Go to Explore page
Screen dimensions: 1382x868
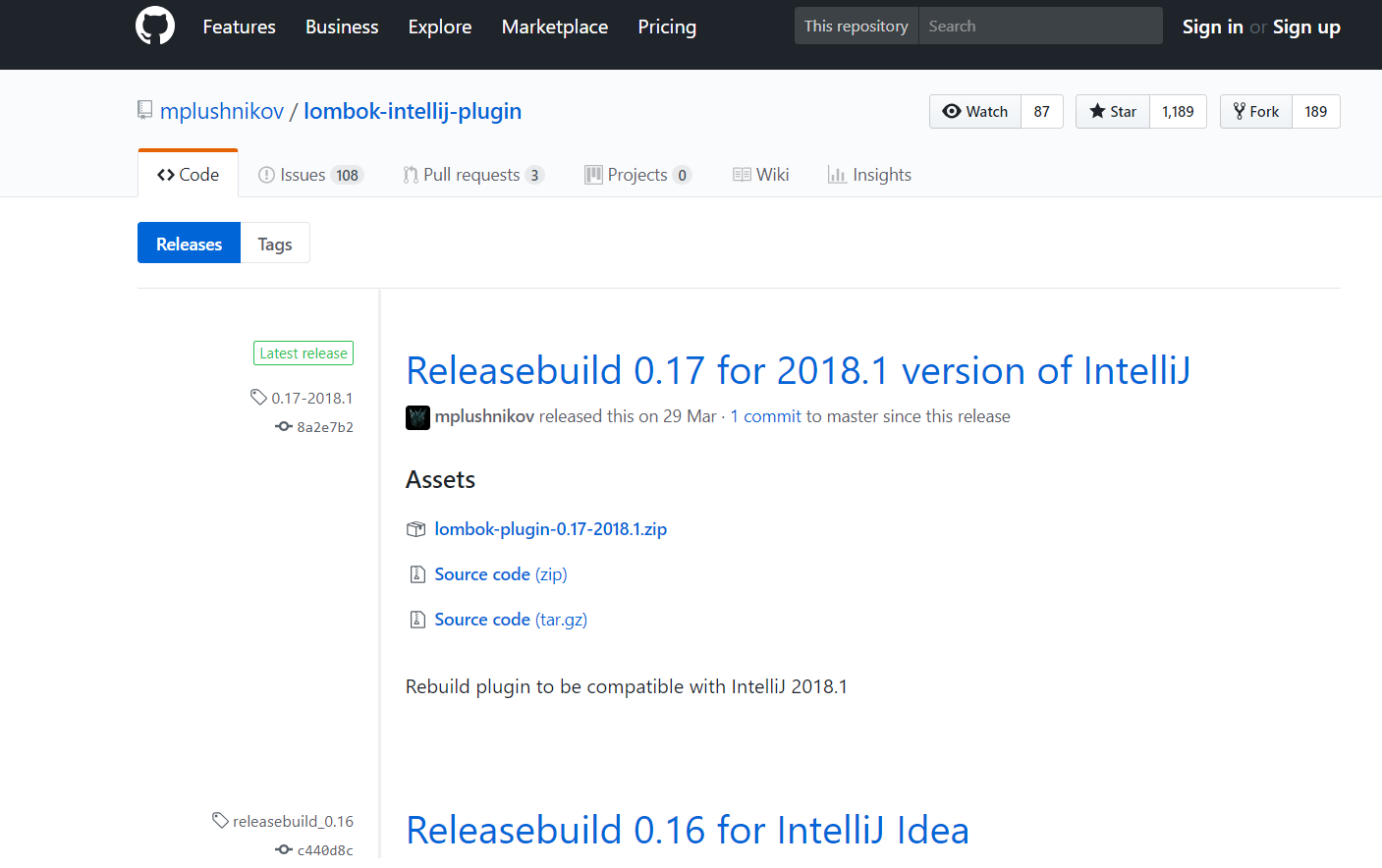[440, 27]
